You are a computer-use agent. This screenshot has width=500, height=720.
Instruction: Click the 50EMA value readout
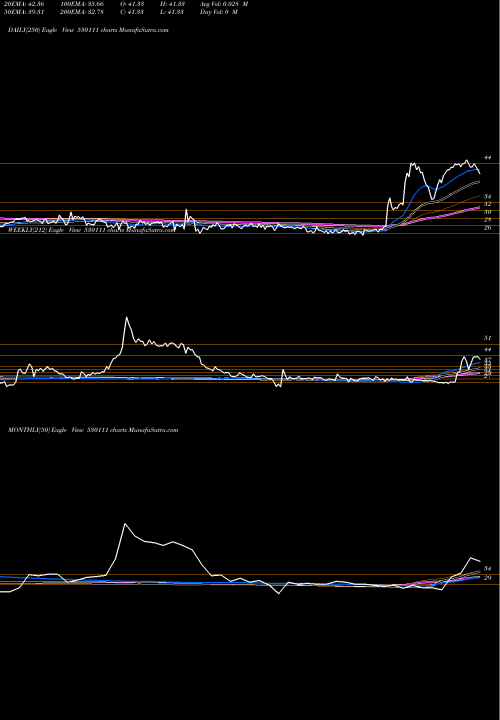point(23,12)
